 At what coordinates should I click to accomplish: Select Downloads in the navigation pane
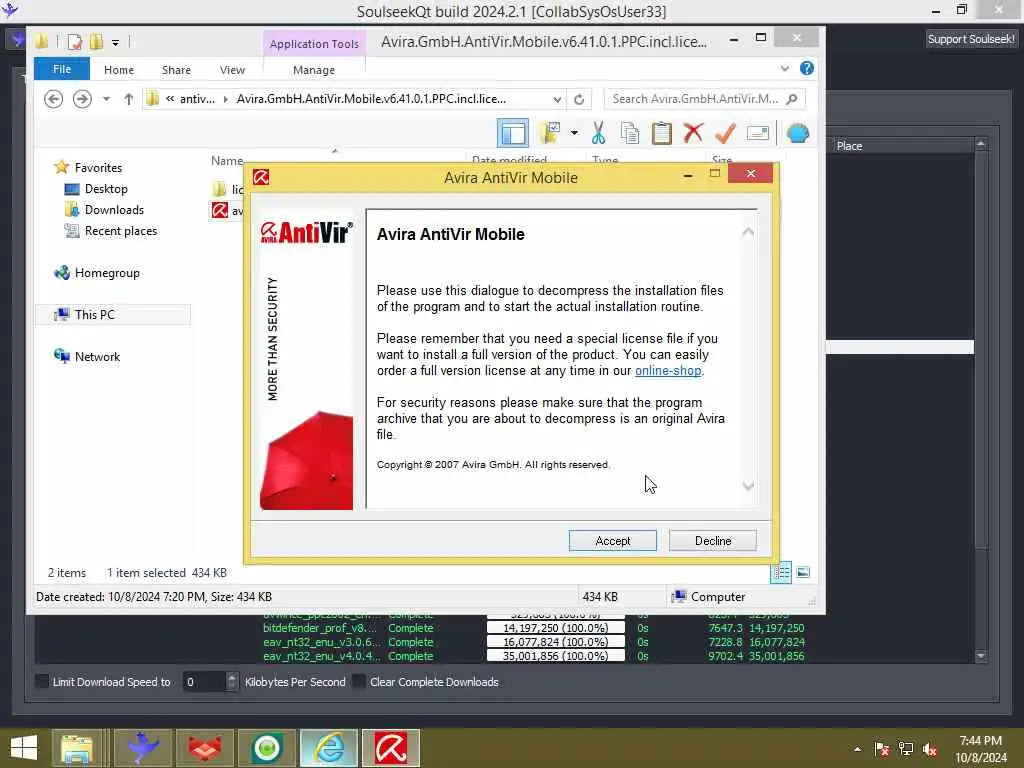(x=114, y=210)
